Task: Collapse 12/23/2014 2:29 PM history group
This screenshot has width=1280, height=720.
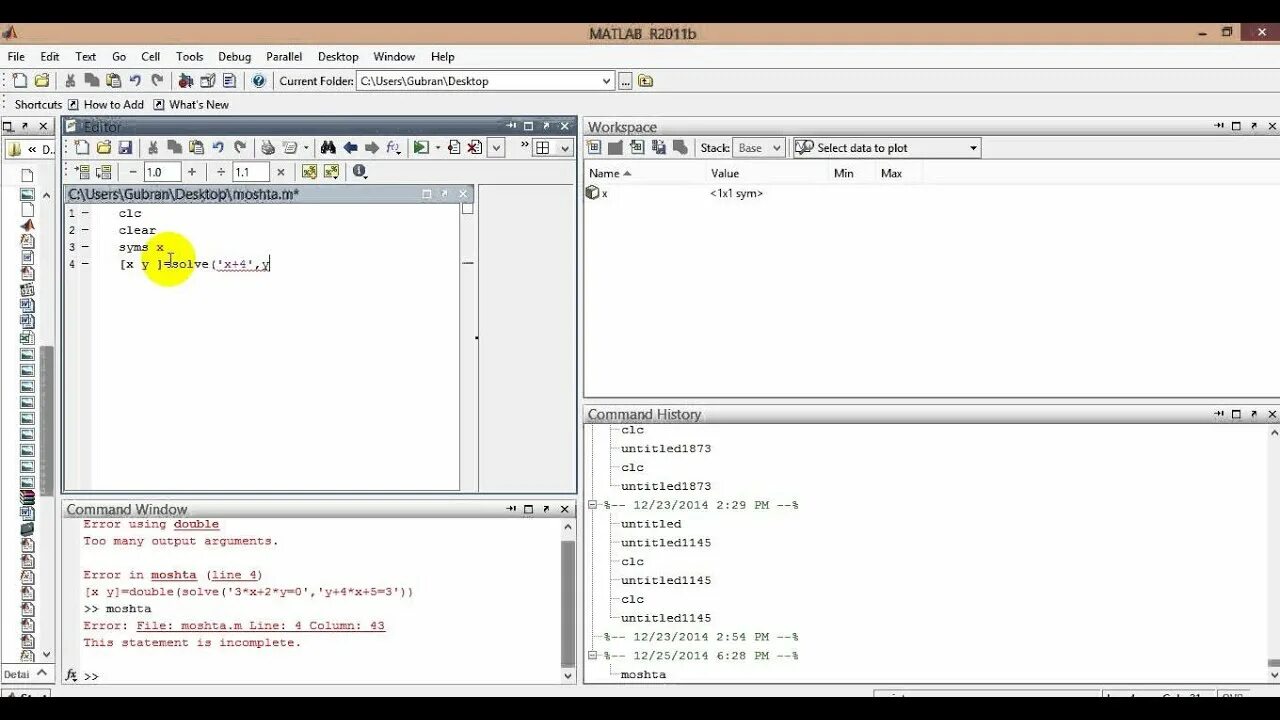Action: pos(593,505)
